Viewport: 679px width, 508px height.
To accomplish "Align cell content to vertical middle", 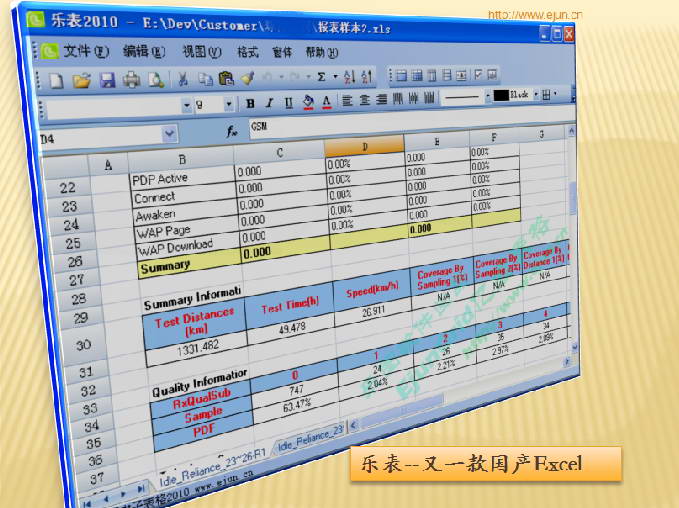I will coord(413,99).
